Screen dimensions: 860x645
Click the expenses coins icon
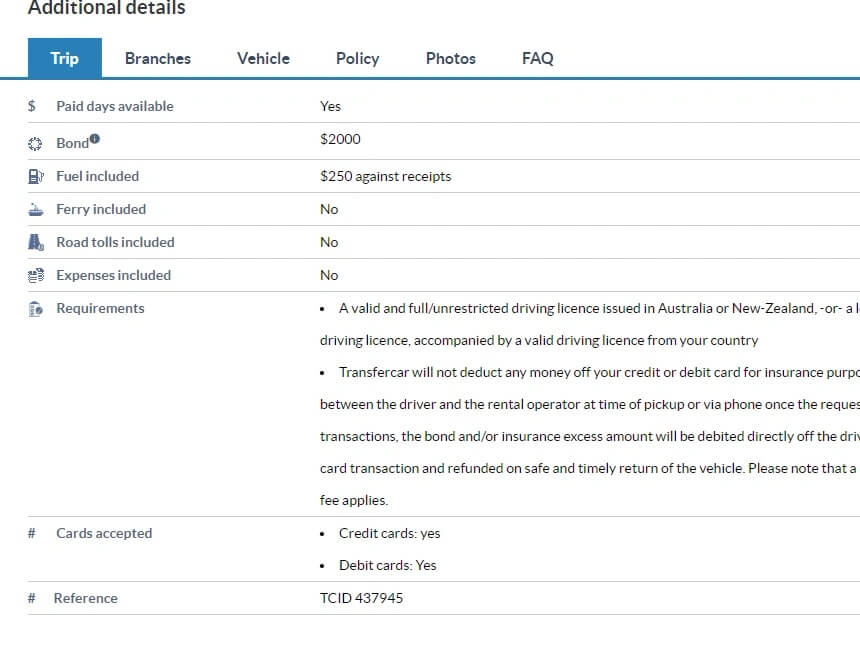36,275
